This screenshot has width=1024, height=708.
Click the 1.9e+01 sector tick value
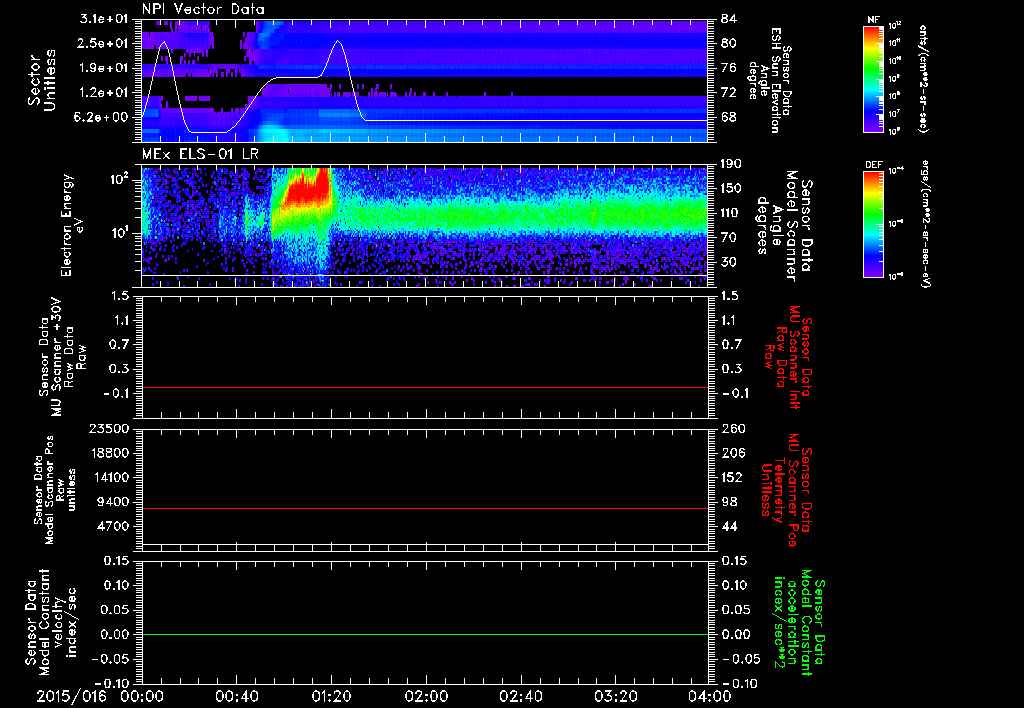coord(104,68)
